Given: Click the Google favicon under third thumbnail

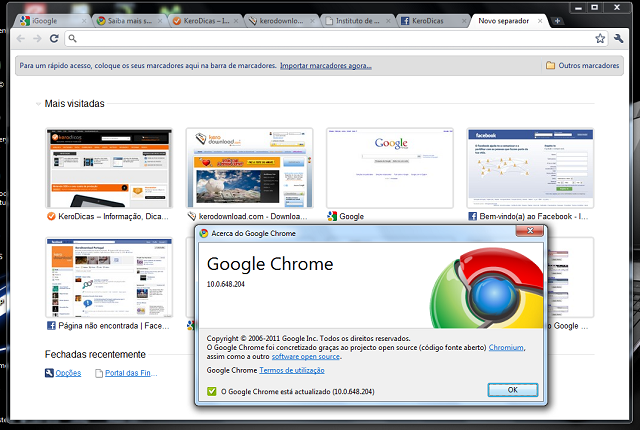Looking at the screenshot, I should click(x=332, y=216).
